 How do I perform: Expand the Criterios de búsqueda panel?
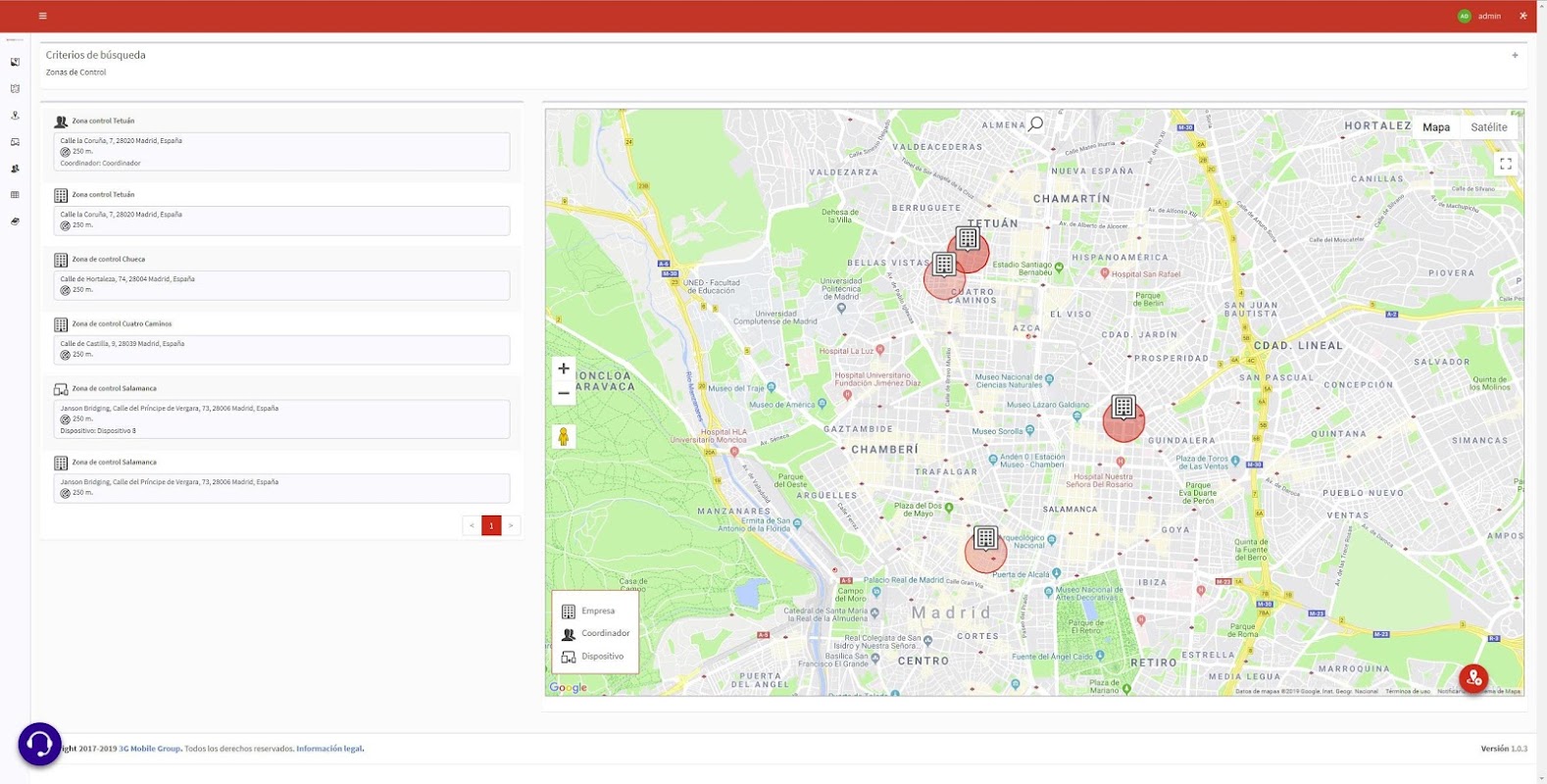1515,56
